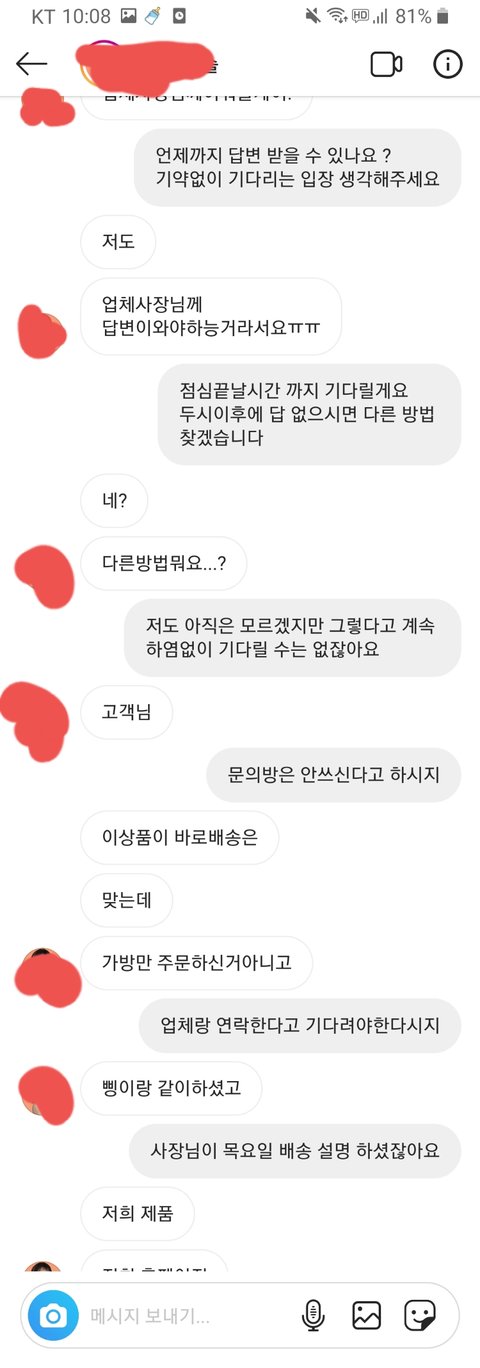Tap the '이상품이 바로배송은' message
480x1368 pixels.
coord(180,838)
